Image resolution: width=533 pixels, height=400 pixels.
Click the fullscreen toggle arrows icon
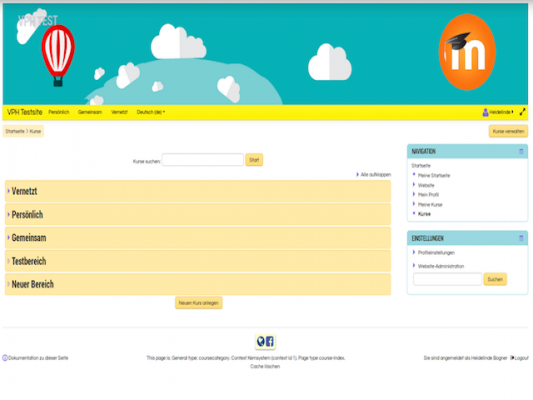(522, 112)
